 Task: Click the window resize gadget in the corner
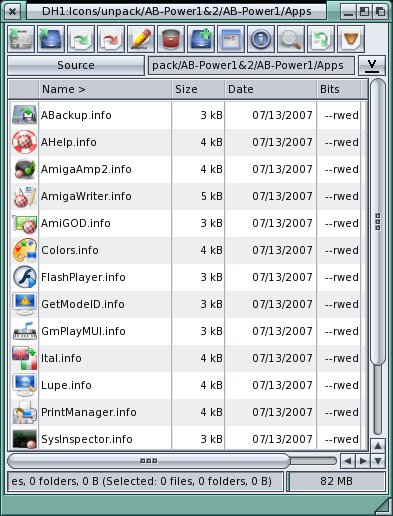click(383, 506)
